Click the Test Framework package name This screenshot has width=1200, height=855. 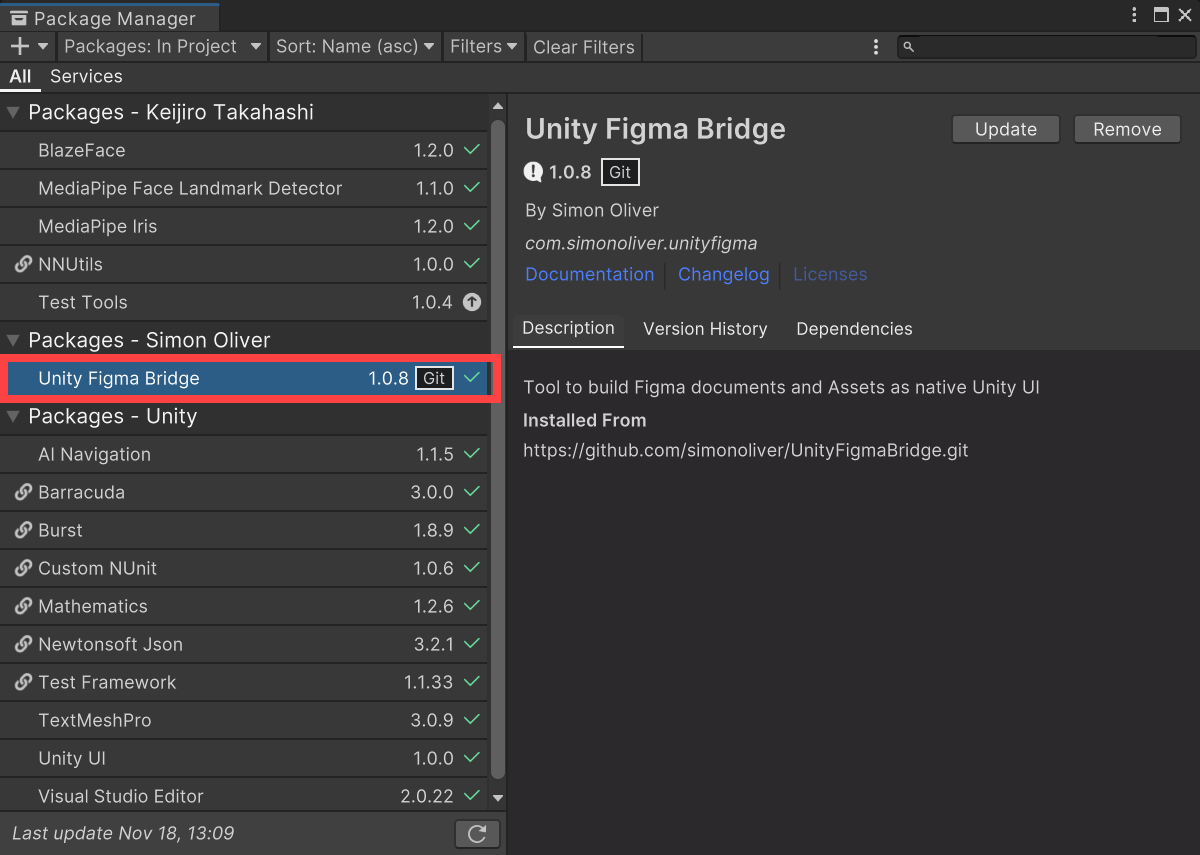click(107, 682)
